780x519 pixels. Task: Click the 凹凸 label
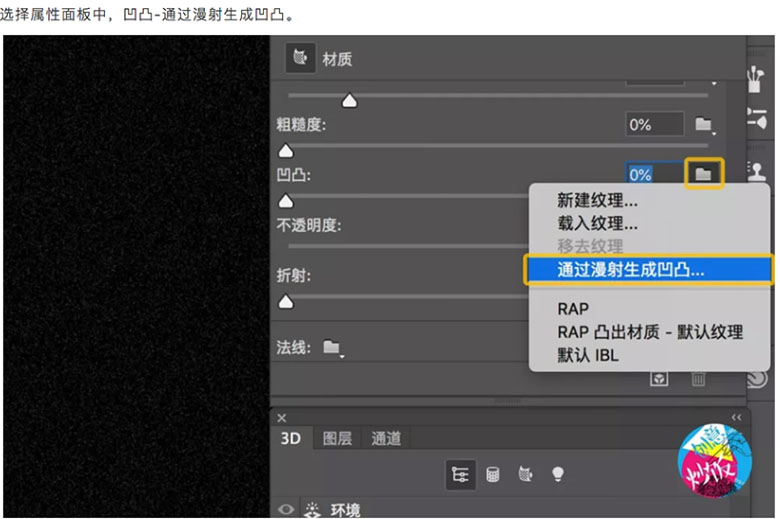[x=293, y=175]
